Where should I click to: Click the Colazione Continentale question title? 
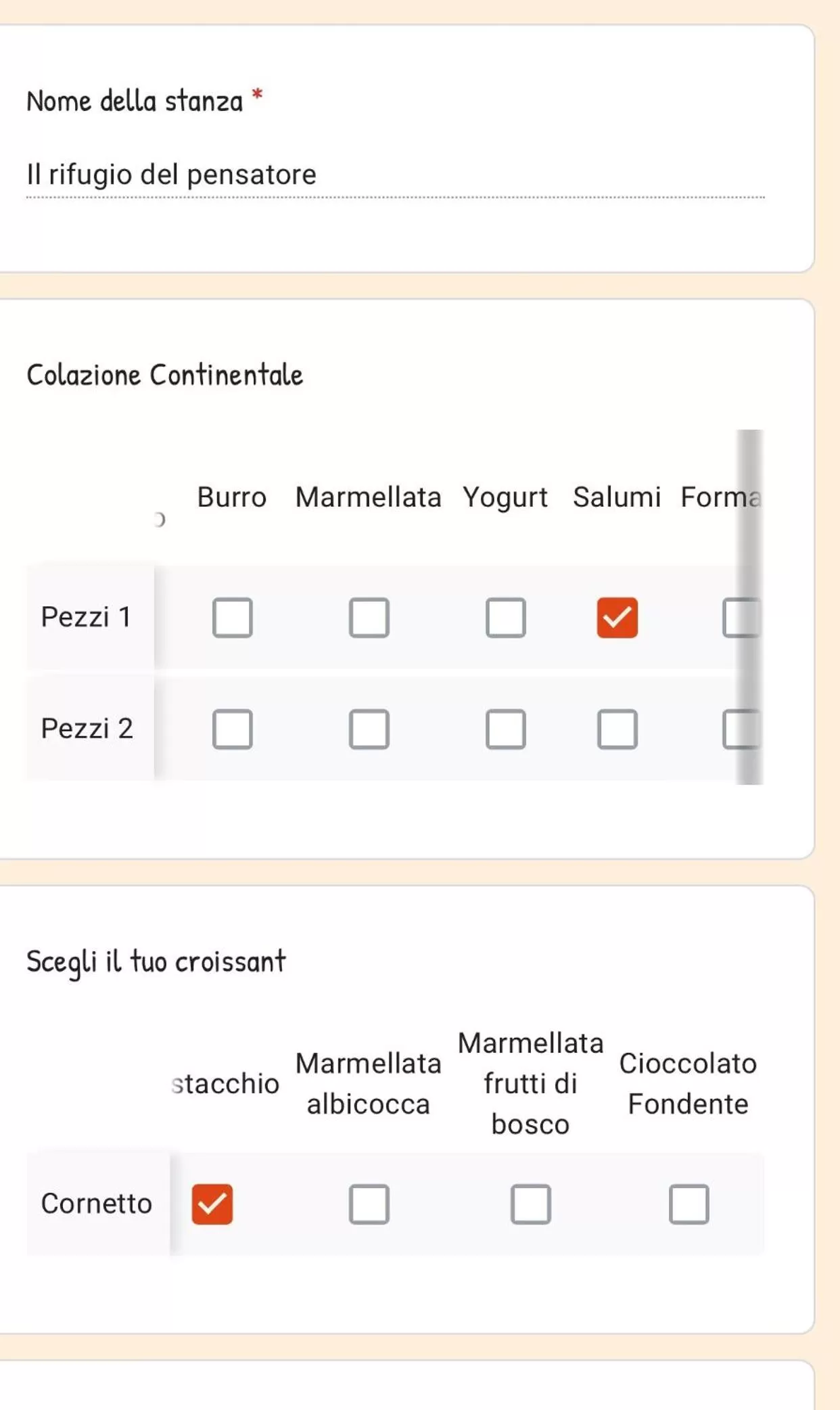click(164, 375)
